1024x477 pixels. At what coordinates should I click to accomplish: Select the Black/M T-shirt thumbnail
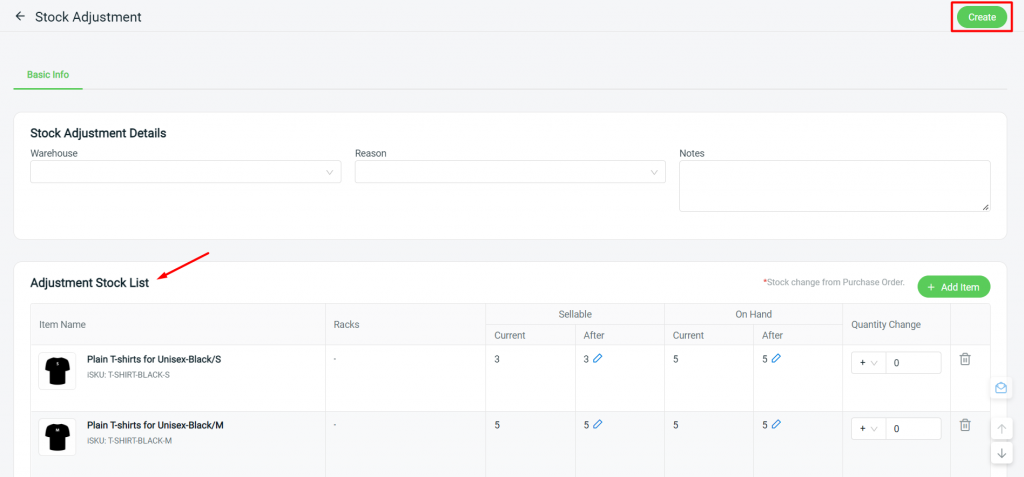click(57, 437)
